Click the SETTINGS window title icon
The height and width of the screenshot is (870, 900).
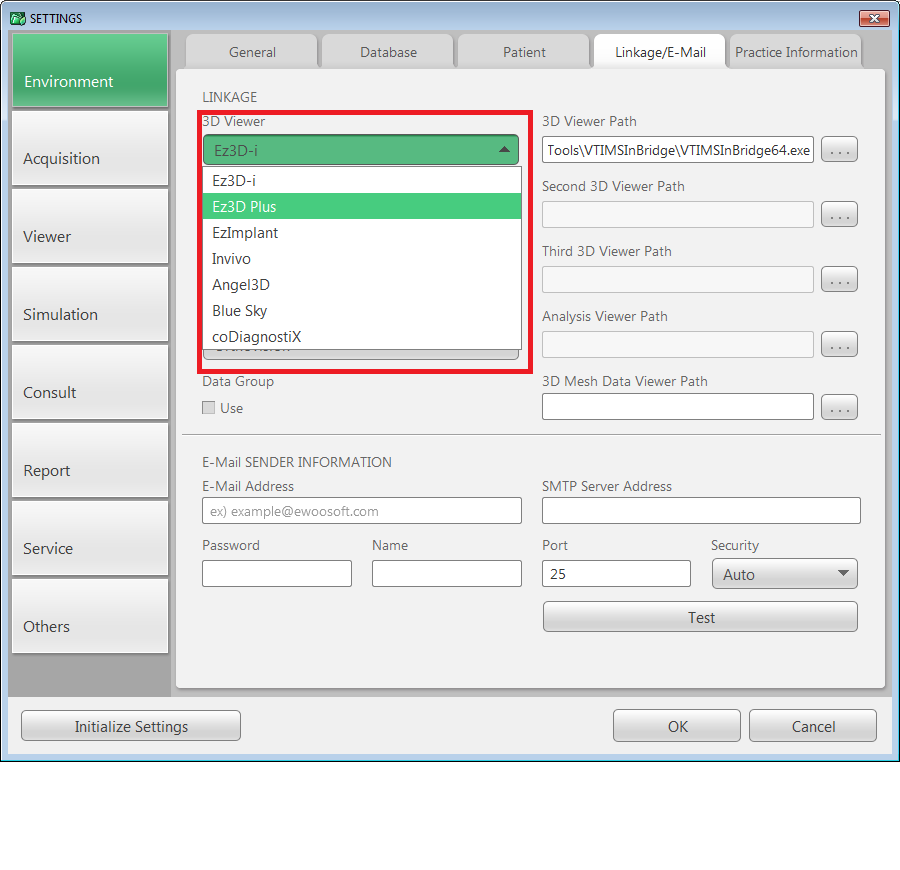pyautogui.click(x=18, y=18)
